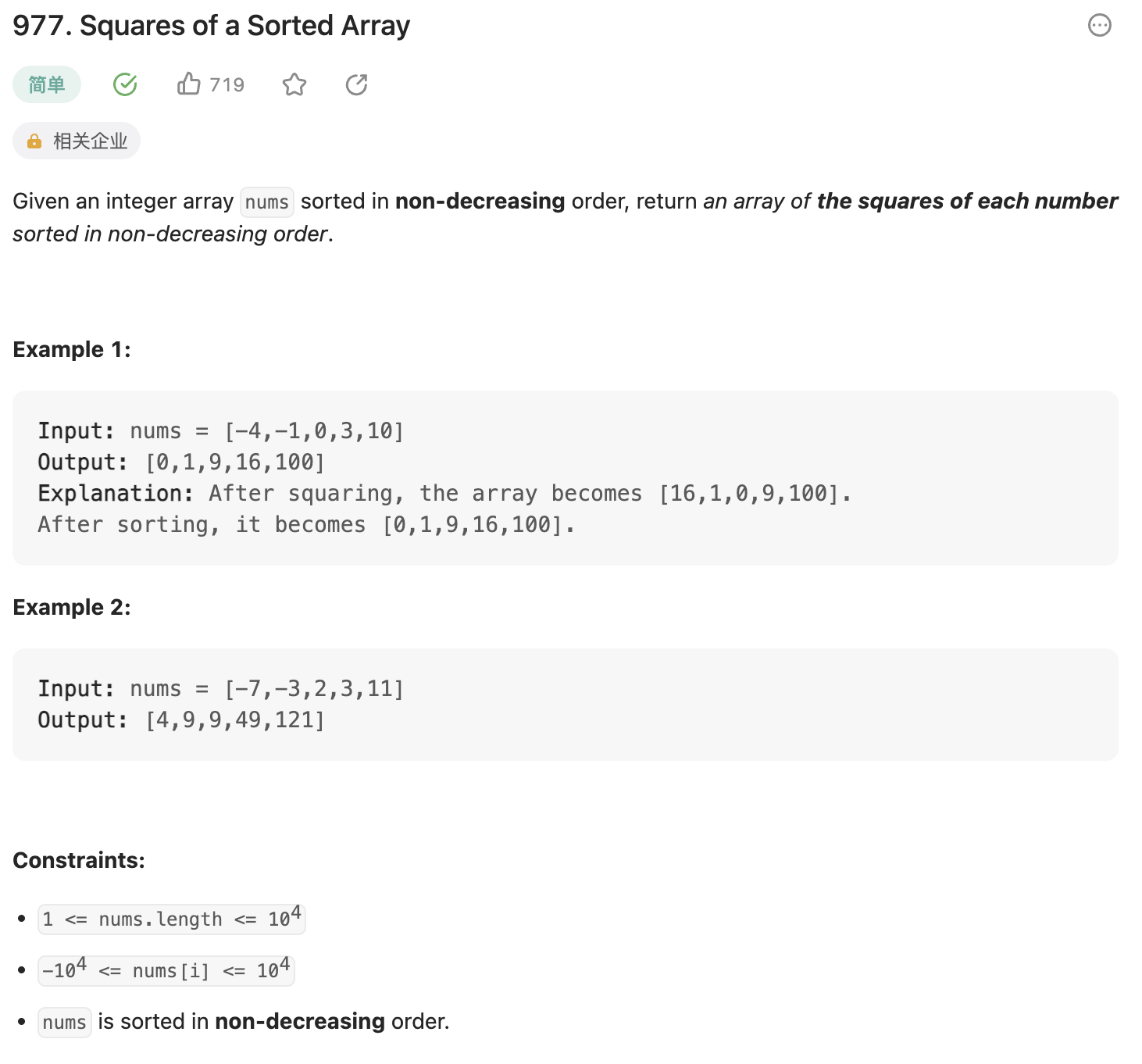Click the Example 2 Output line
The height and width of the screenshot is (1064, 1142).
click(180, 720)
